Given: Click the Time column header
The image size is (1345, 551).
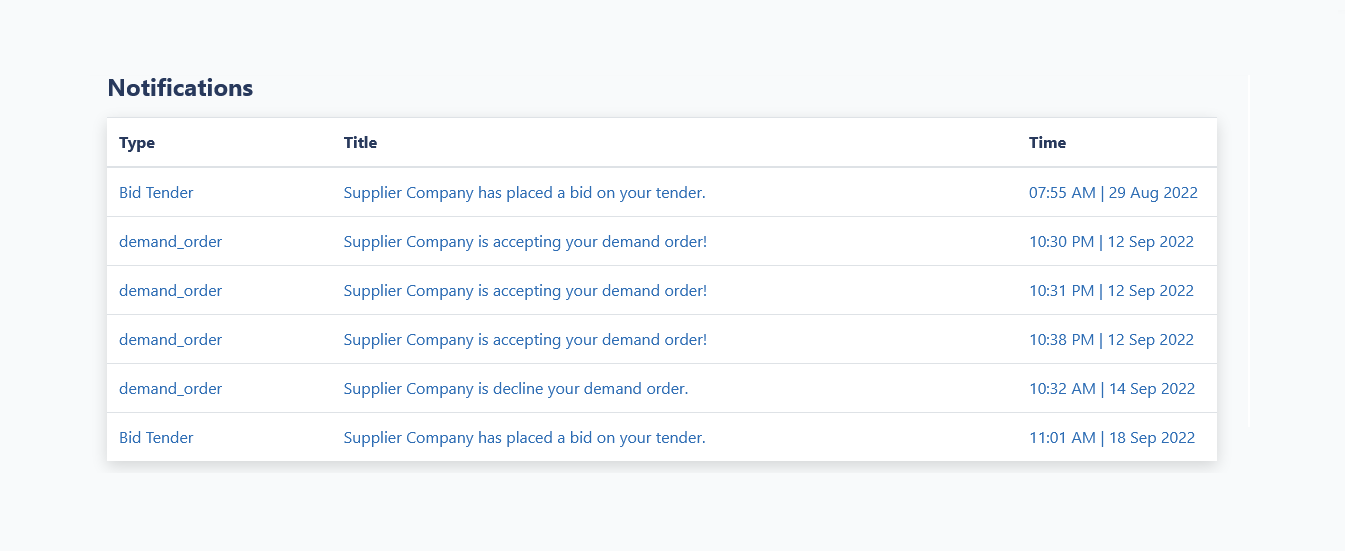Looking at the screenshot, I should [x=1047, y=142].
